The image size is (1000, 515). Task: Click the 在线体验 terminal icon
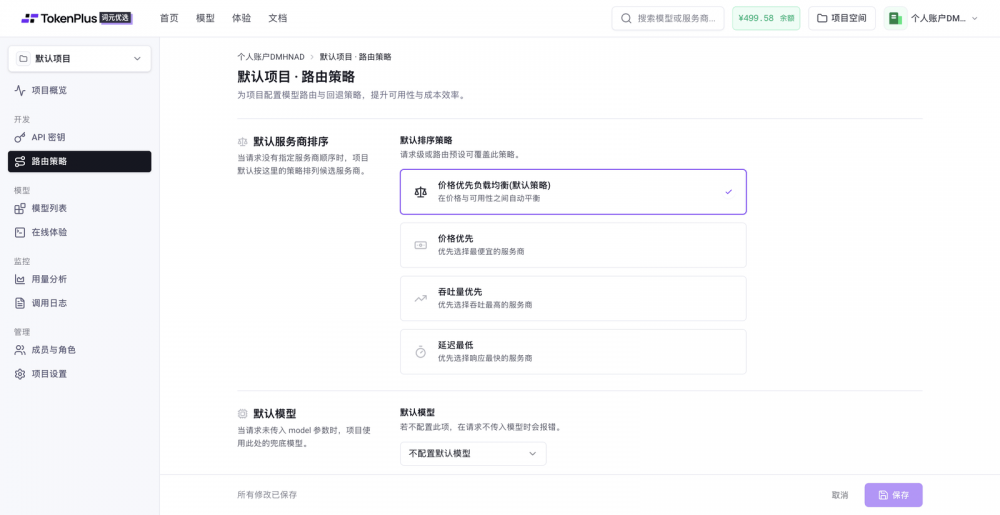point(20,233)
